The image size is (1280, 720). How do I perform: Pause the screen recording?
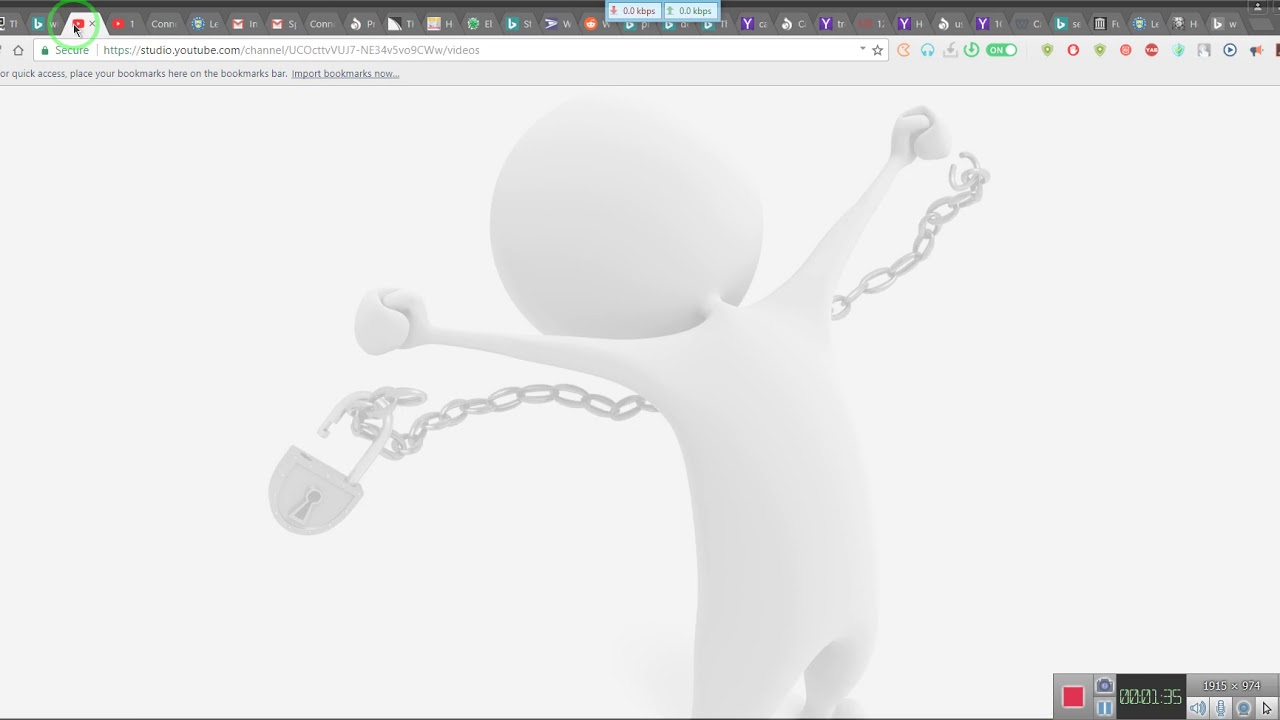coord(1104,708)
